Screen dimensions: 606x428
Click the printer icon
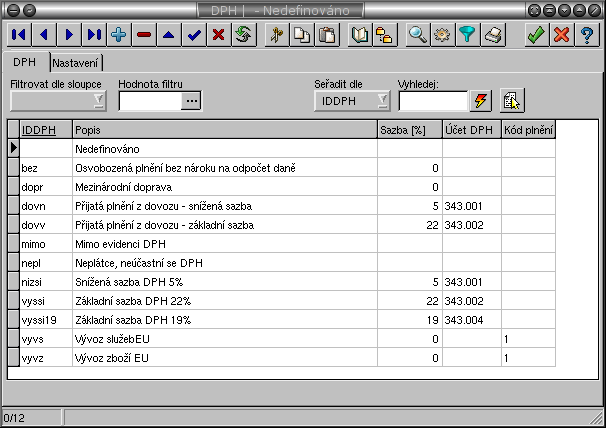[x=493, y=34]
